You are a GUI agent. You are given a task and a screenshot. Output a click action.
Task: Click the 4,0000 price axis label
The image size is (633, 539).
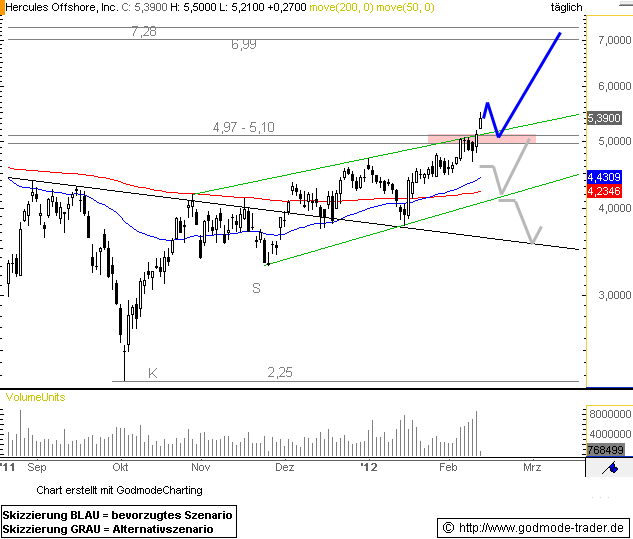pos(614,208)
